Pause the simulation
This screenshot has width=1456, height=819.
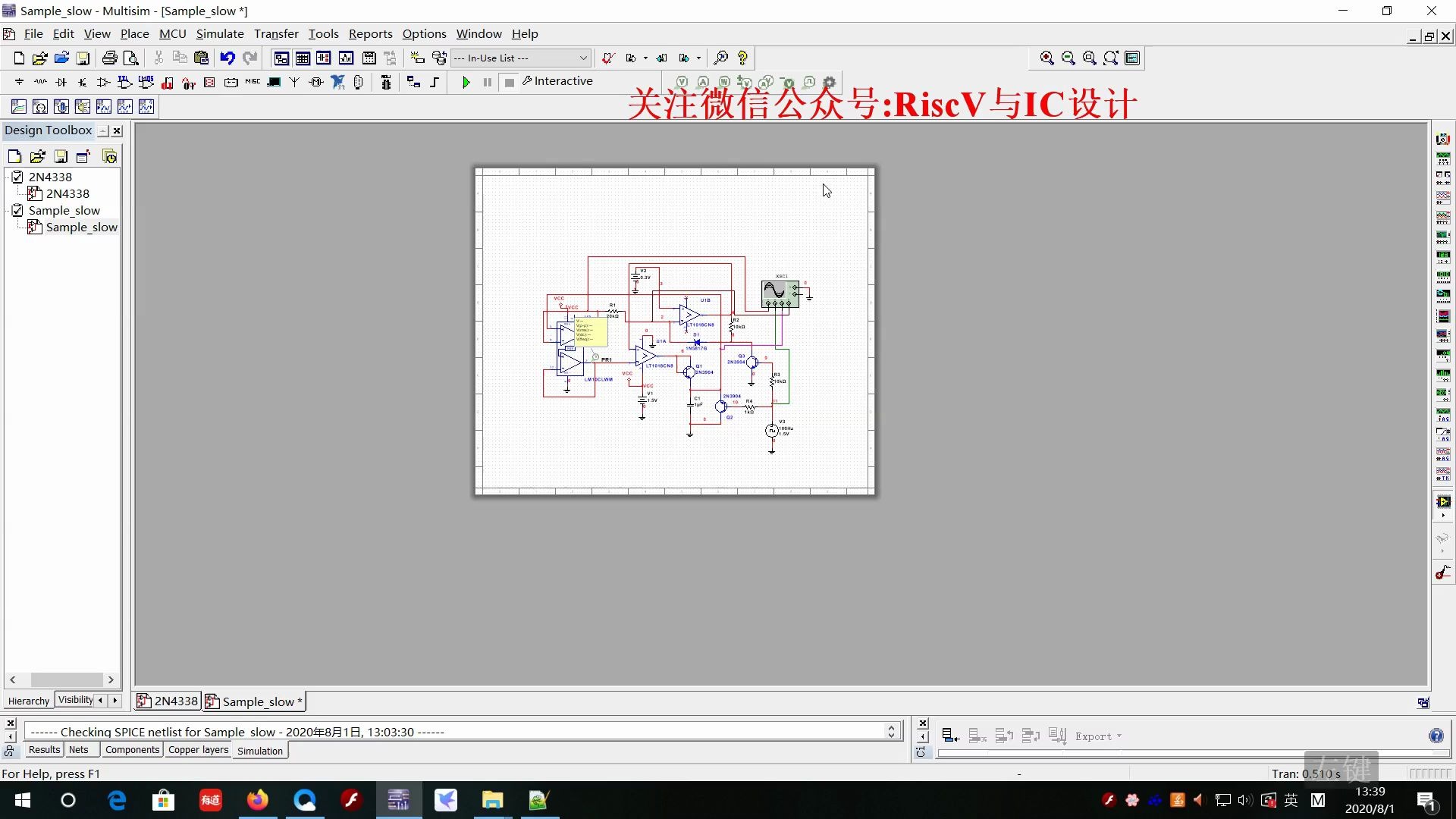click(x=488, y=82)
